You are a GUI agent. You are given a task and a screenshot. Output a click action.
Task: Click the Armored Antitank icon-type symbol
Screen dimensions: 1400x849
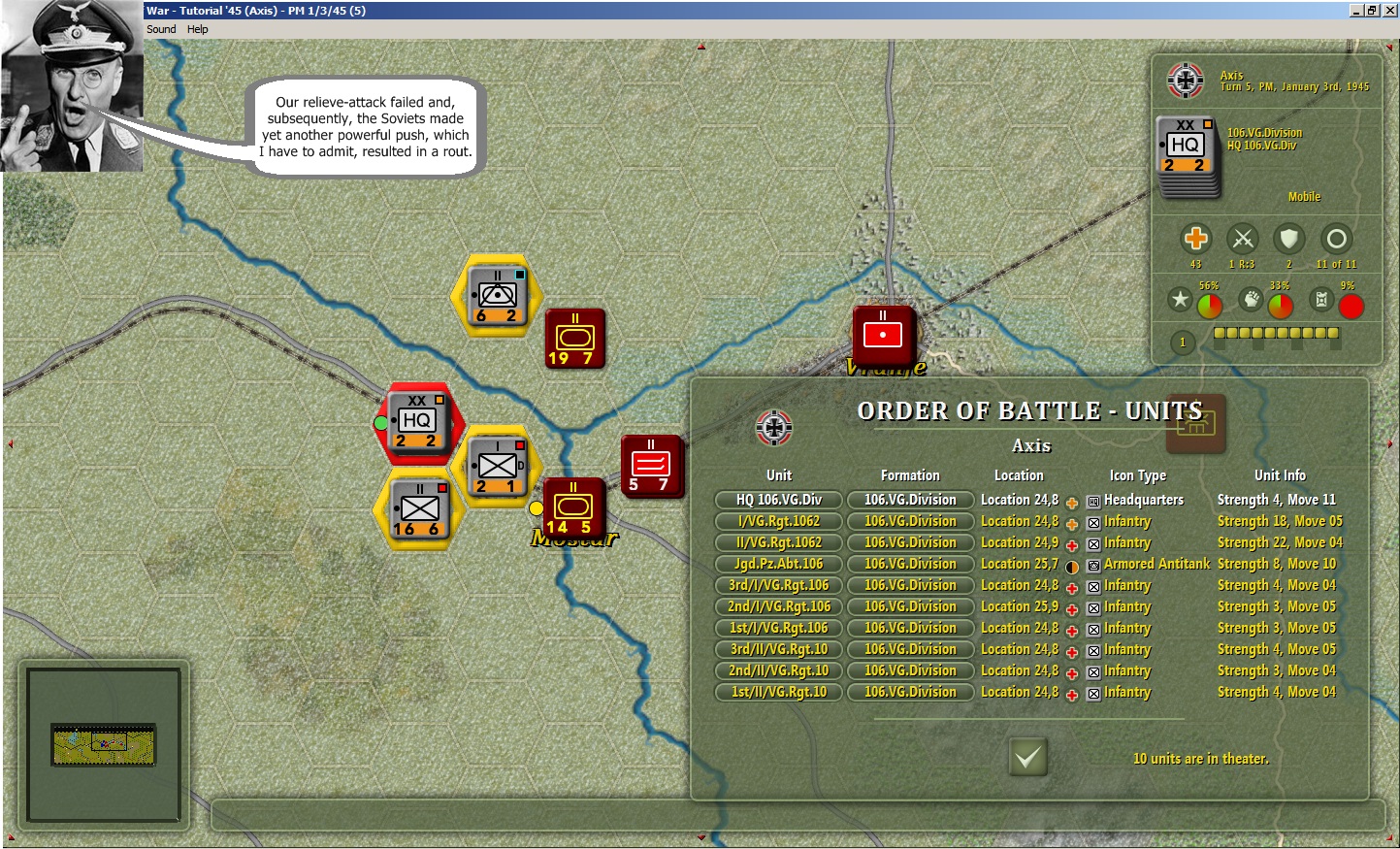1093,566
